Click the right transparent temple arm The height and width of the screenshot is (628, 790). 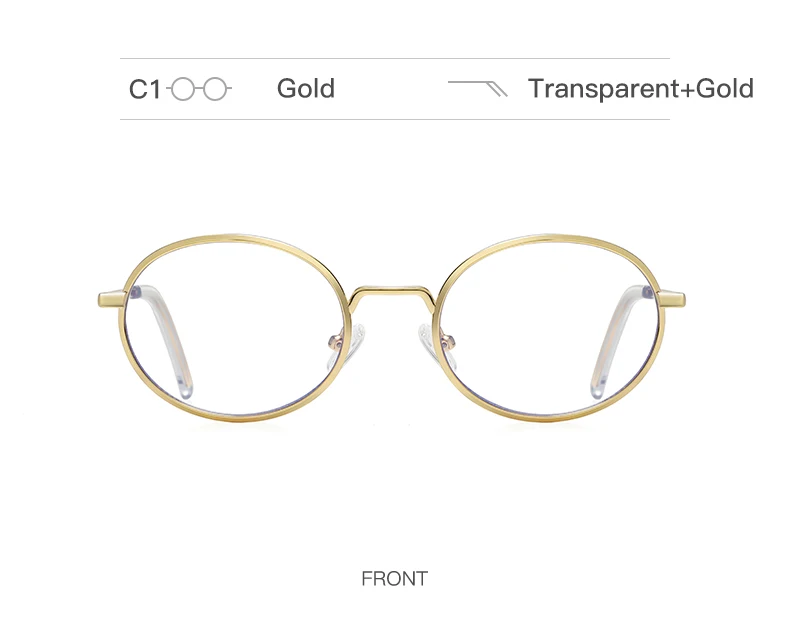pyautogui.click(x=619, y=341)
